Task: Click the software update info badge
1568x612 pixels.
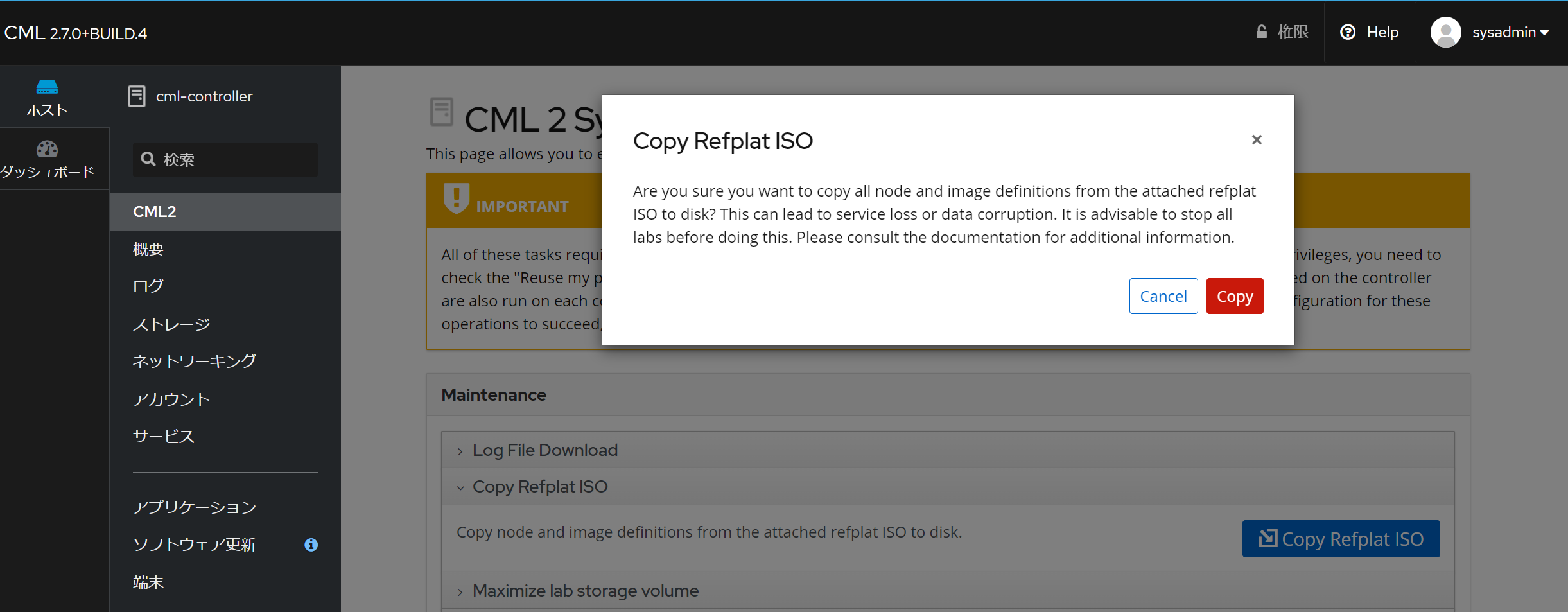Action: 311,545
